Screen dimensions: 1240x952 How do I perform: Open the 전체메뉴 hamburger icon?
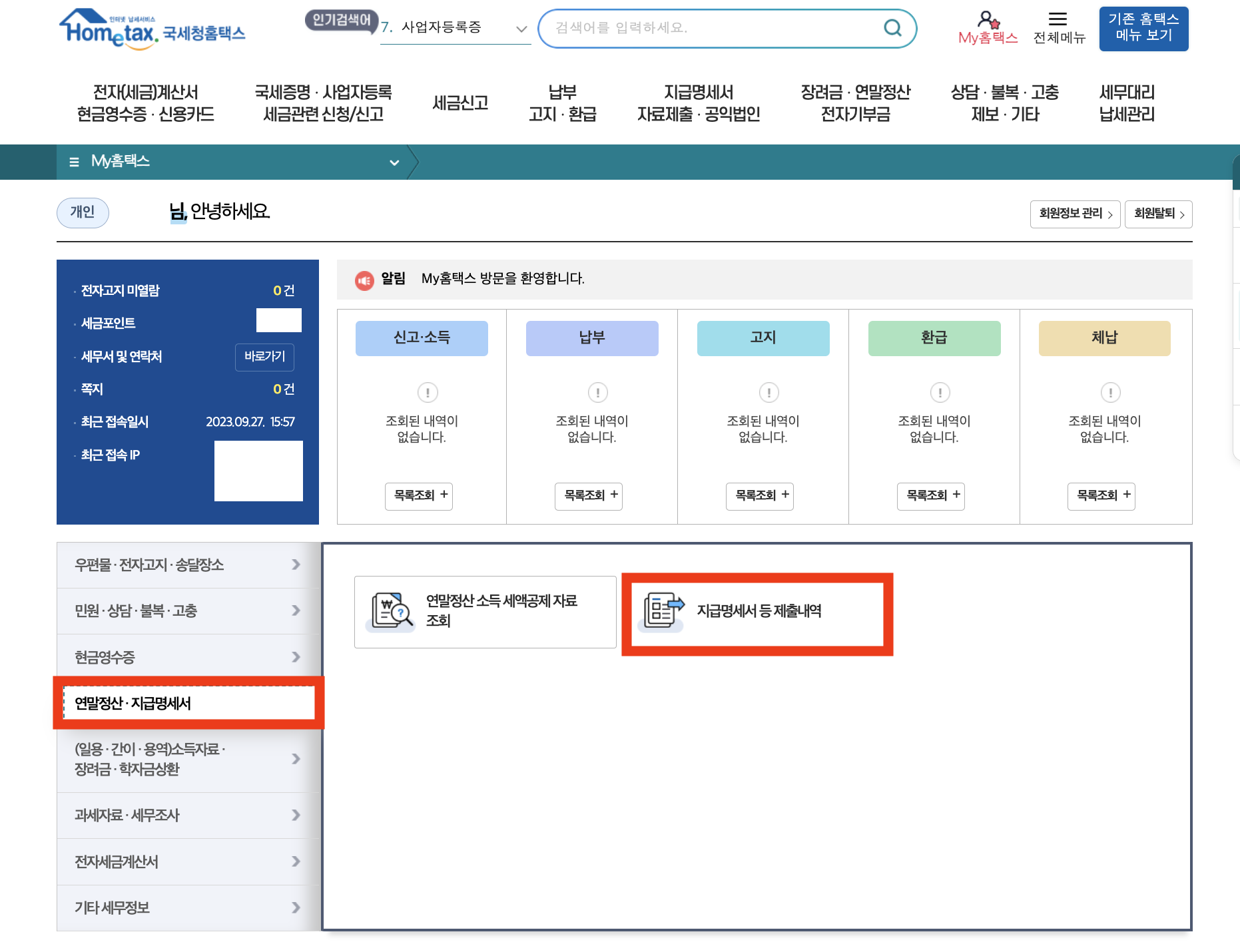point(1058,19)
